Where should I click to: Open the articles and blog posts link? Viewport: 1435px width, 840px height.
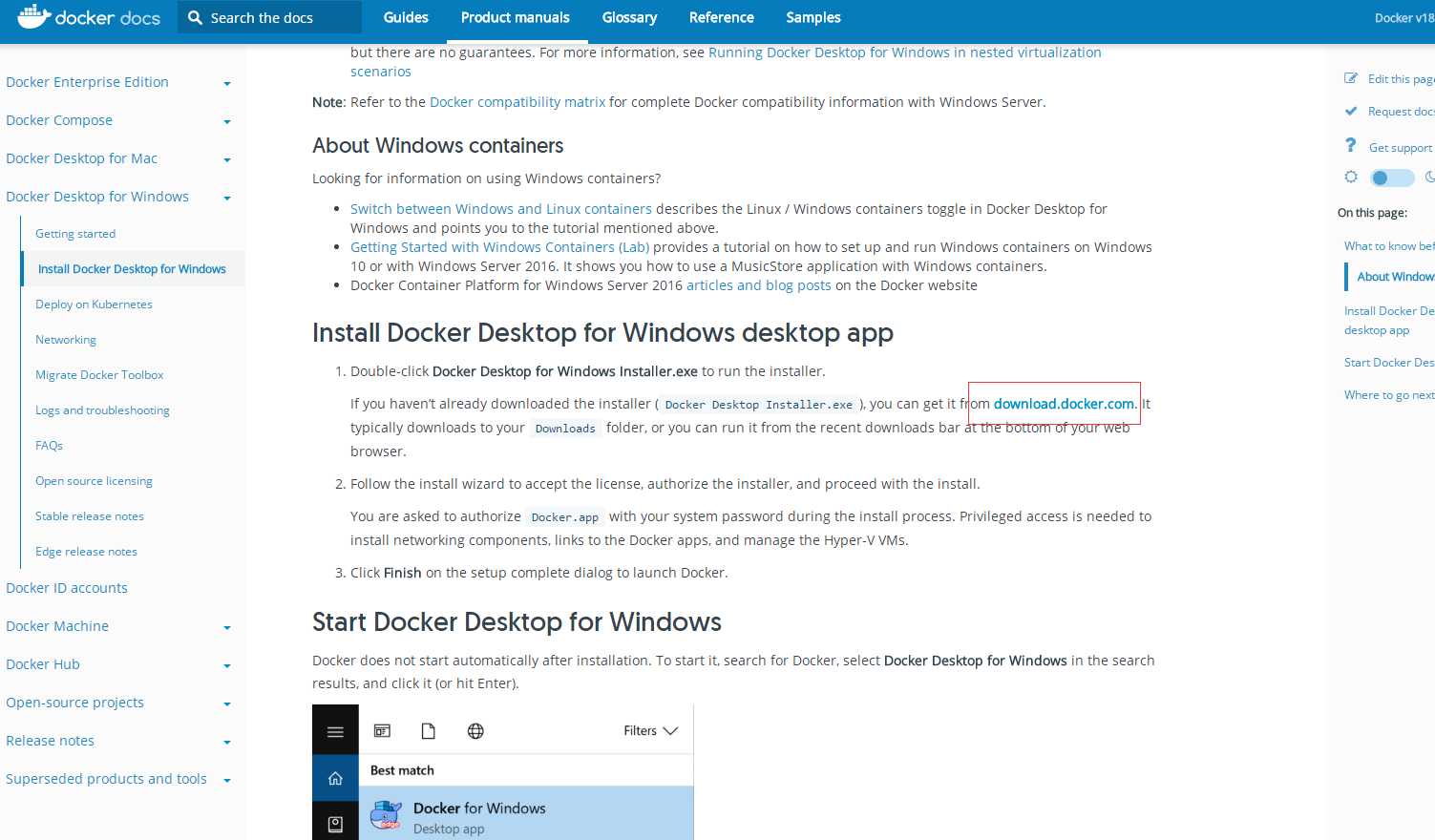click(759, 285)
